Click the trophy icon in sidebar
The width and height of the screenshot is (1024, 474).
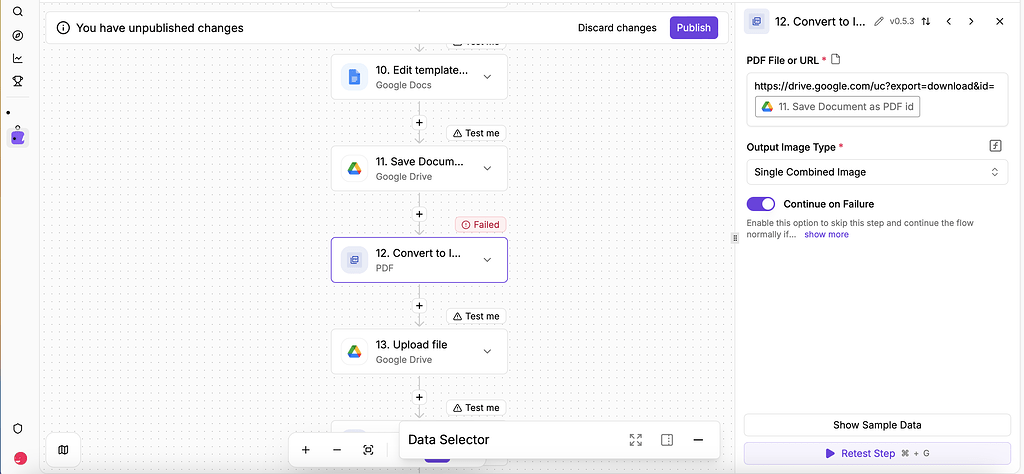click(18, 81)
